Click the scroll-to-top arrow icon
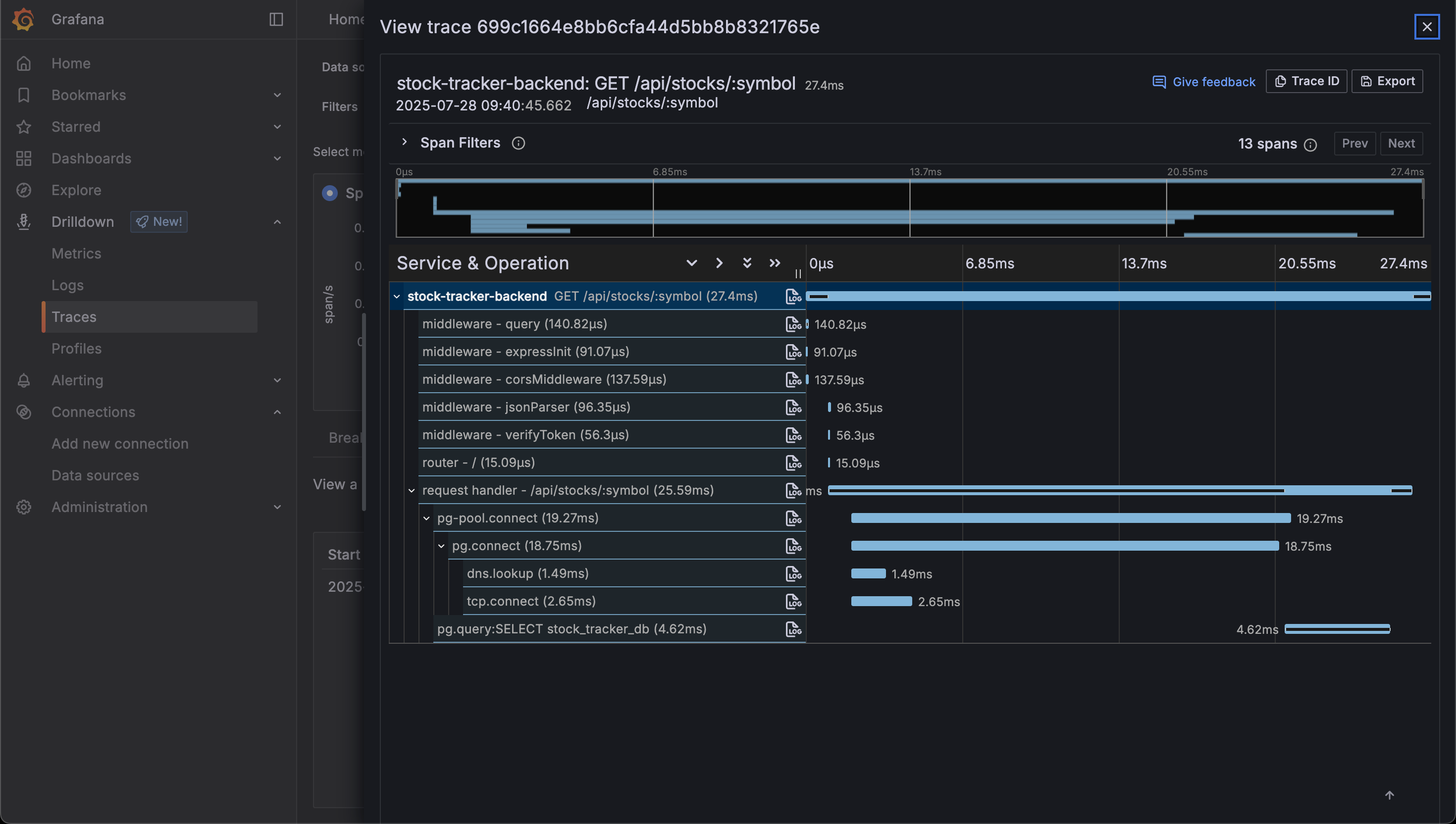This screenshot has height=824, width=1456. coord(1390,795)
